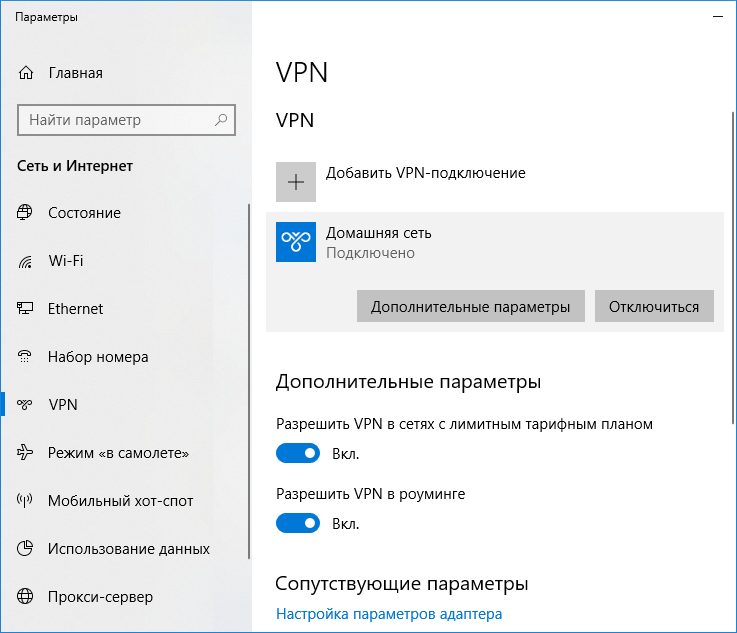This screenshot has width=737, height=633.
Task: Go to the Прокси-сервер section
Action: pyautogui.click(x=100, y=597)
